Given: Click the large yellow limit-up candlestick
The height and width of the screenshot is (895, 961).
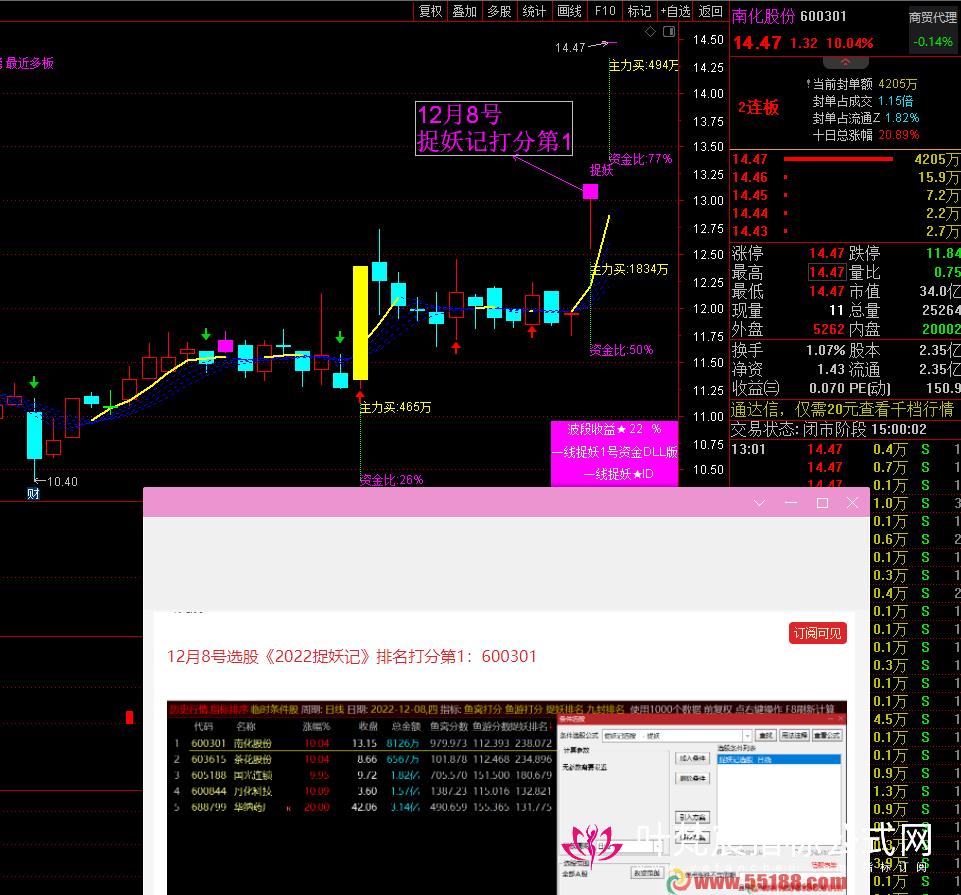Looking at the screenshot, I should [x=360, y=322].
